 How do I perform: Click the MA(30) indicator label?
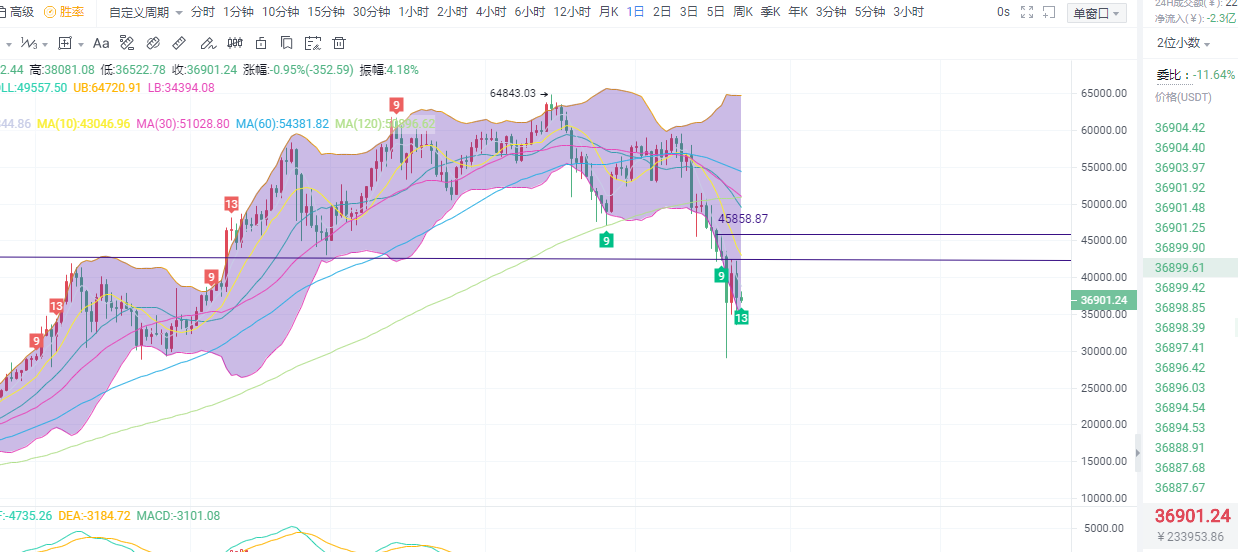[183, 124]
